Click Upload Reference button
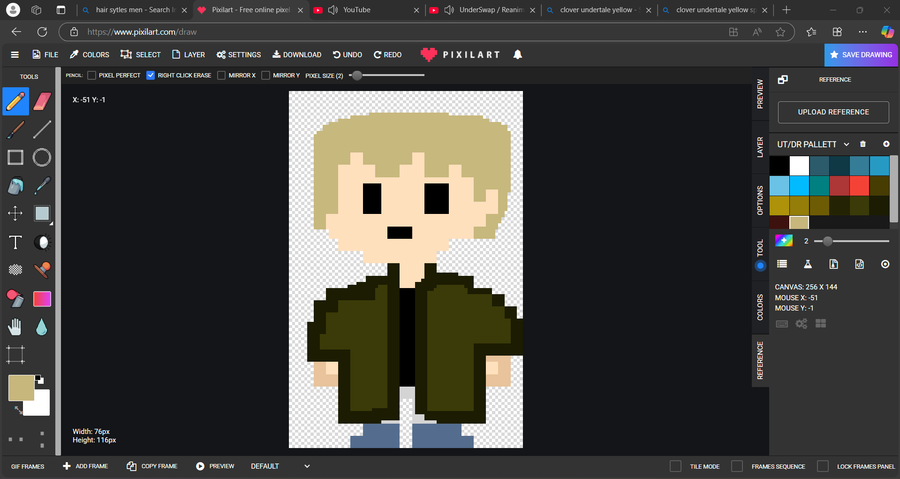Viewport: 900px width, 479px height. 833,112
